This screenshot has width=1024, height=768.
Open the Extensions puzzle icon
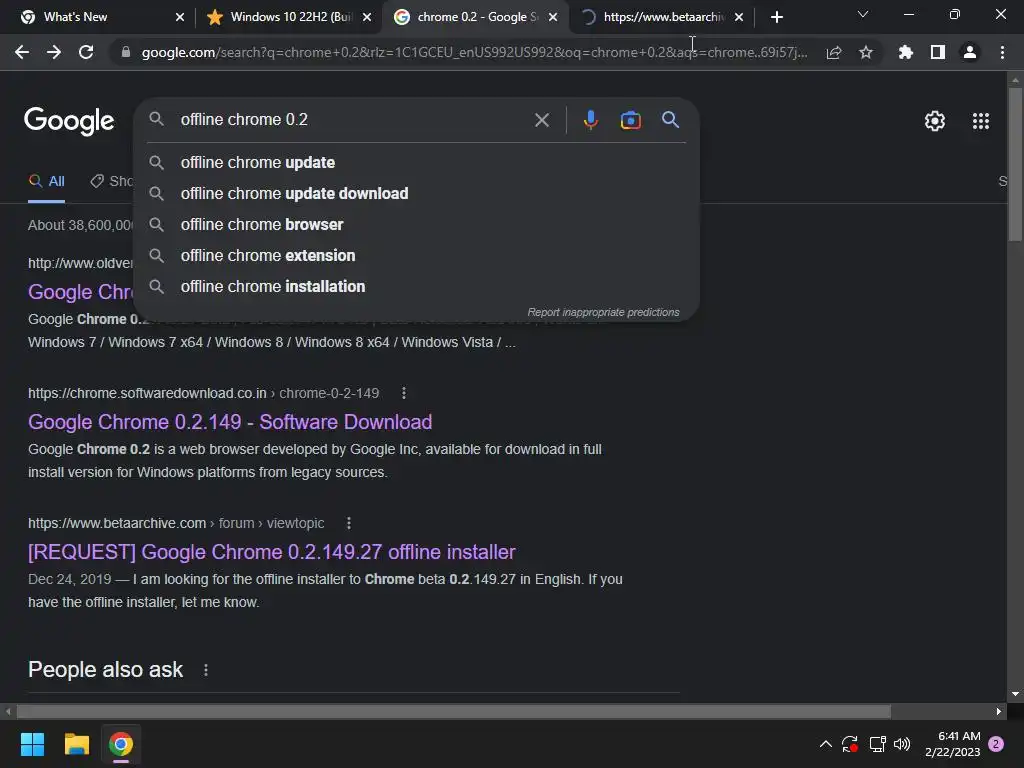tap(905, 52)
